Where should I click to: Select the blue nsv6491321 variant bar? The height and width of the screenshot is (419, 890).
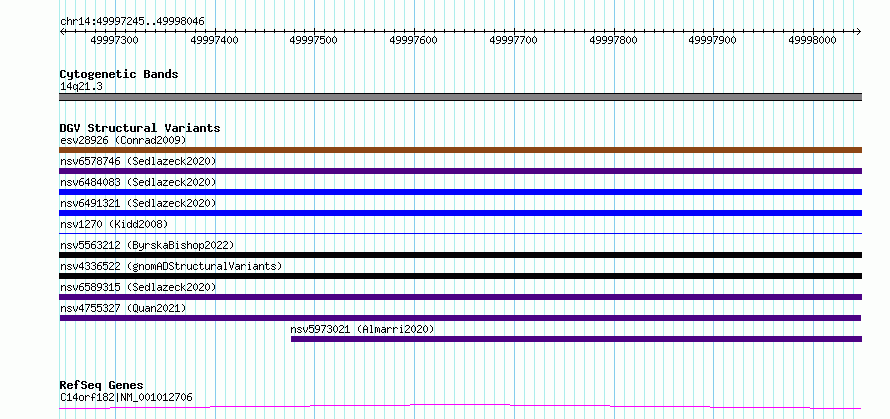pyautogui.click(x=461, y=213)
